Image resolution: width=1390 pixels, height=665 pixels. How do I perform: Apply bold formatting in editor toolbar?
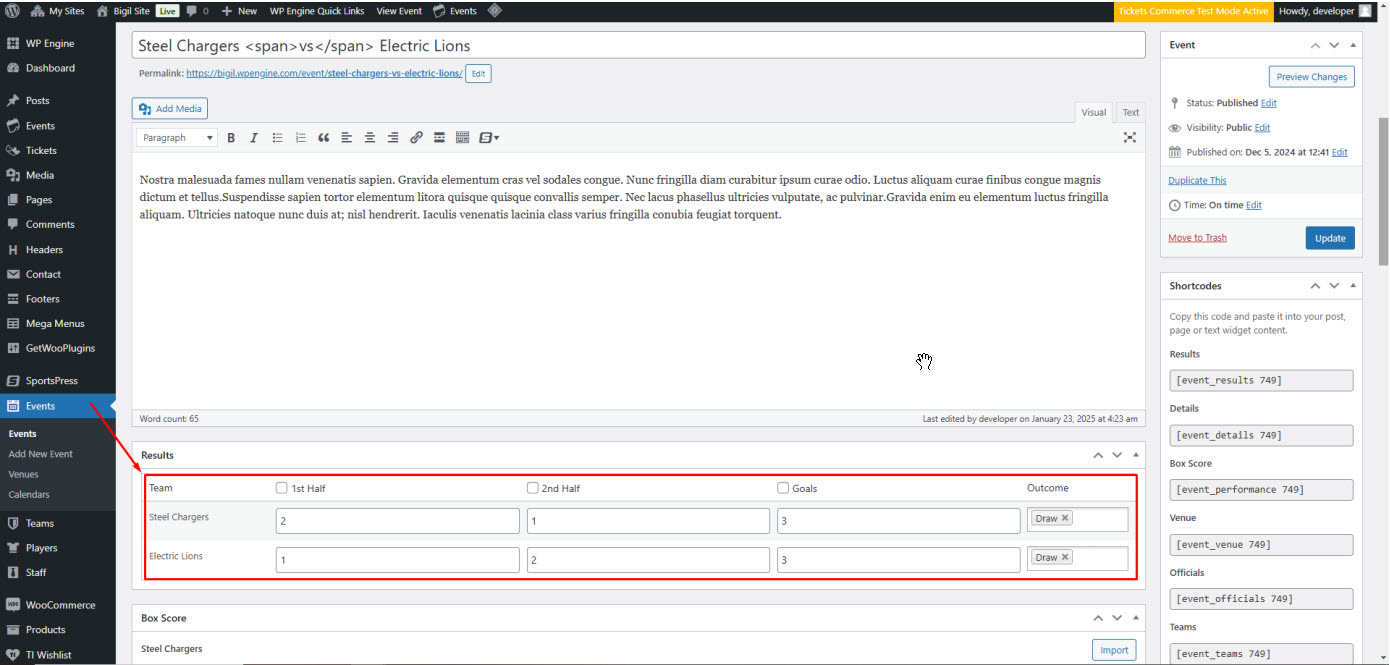231,138
